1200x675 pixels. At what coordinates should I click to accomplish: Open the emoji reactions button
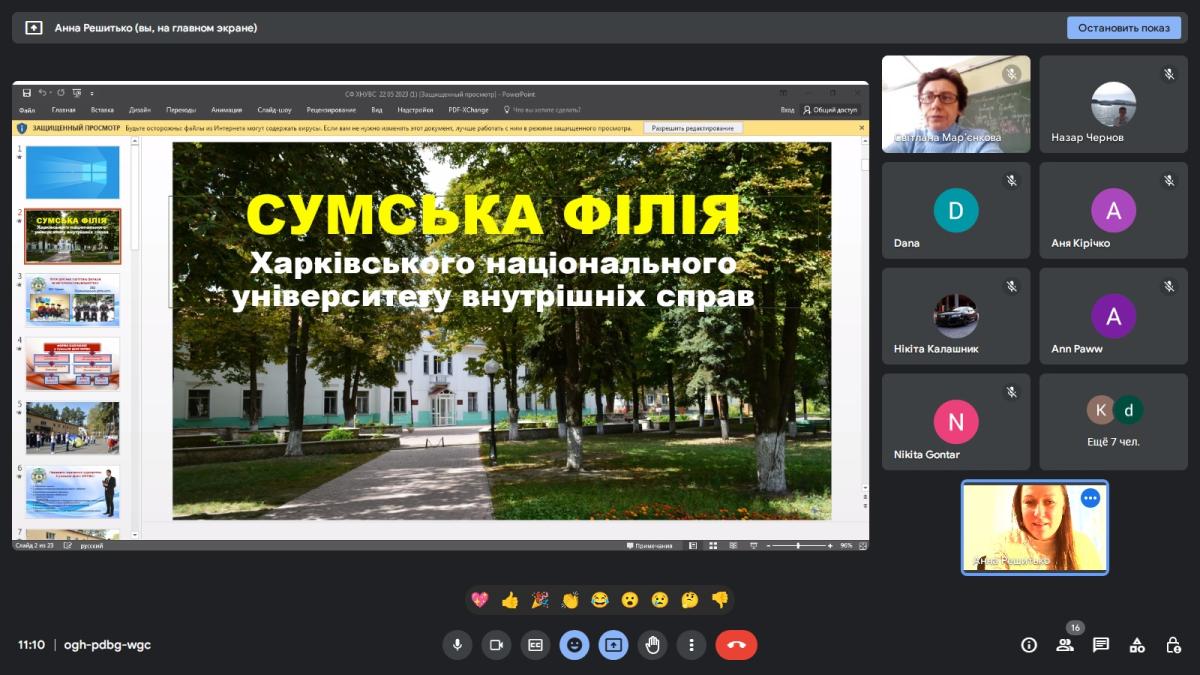tap(574, 645)
